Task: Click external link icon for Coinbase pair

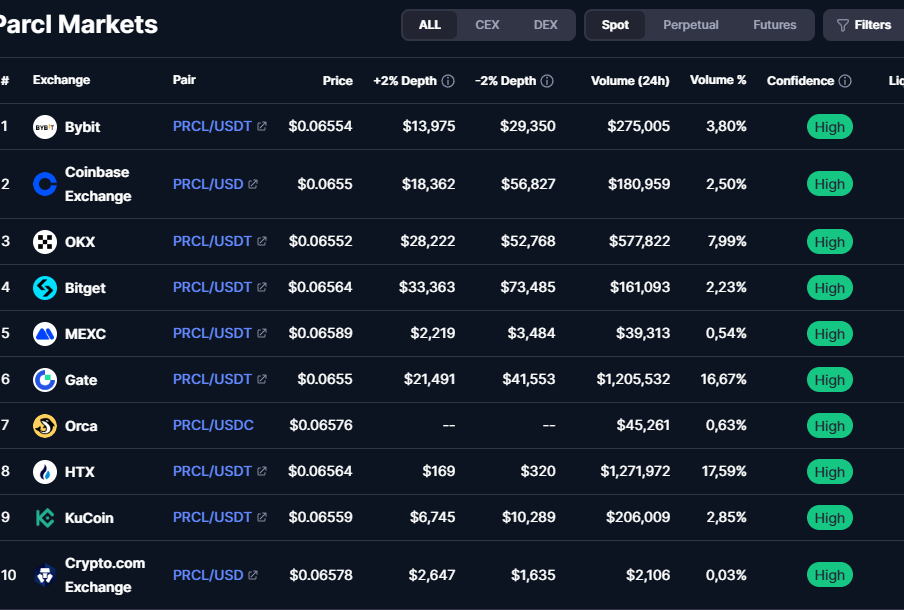Action: [253, 184]
